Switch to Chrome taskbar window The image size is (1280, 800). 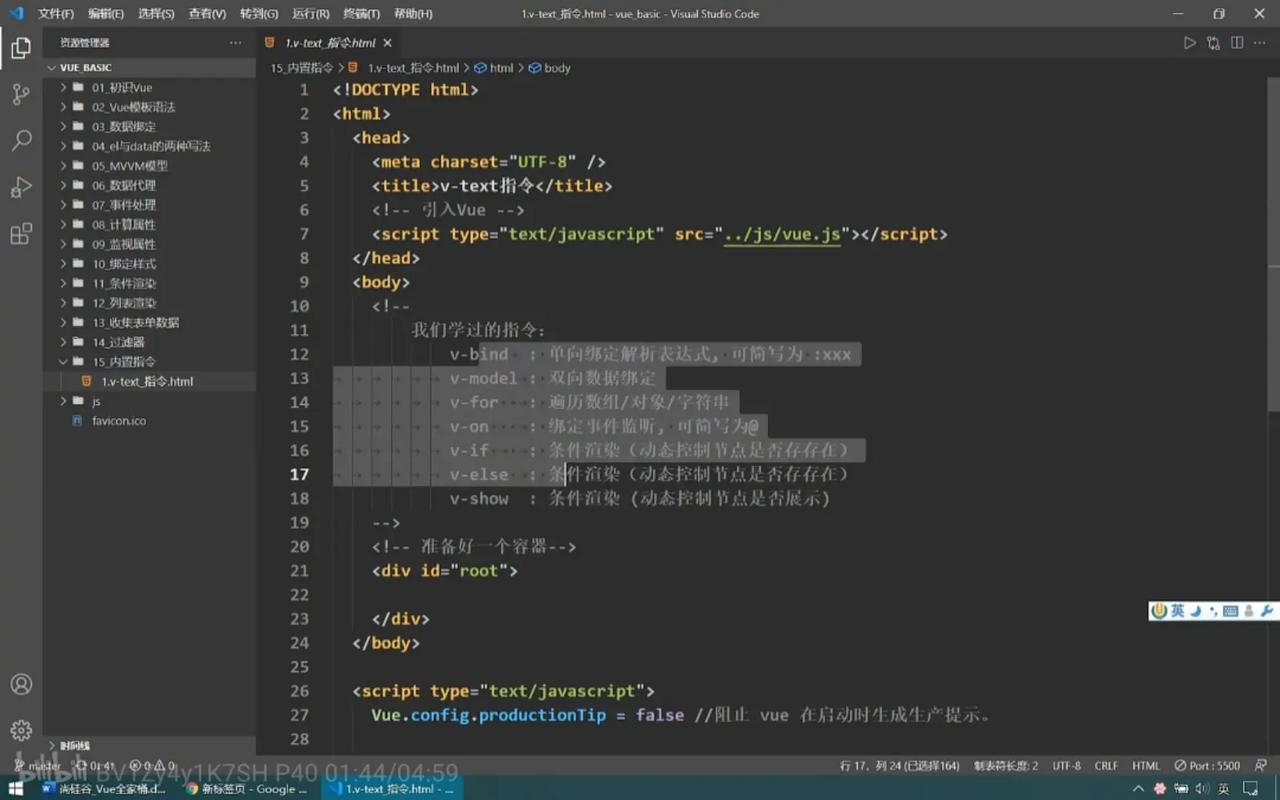click(247, 789)
